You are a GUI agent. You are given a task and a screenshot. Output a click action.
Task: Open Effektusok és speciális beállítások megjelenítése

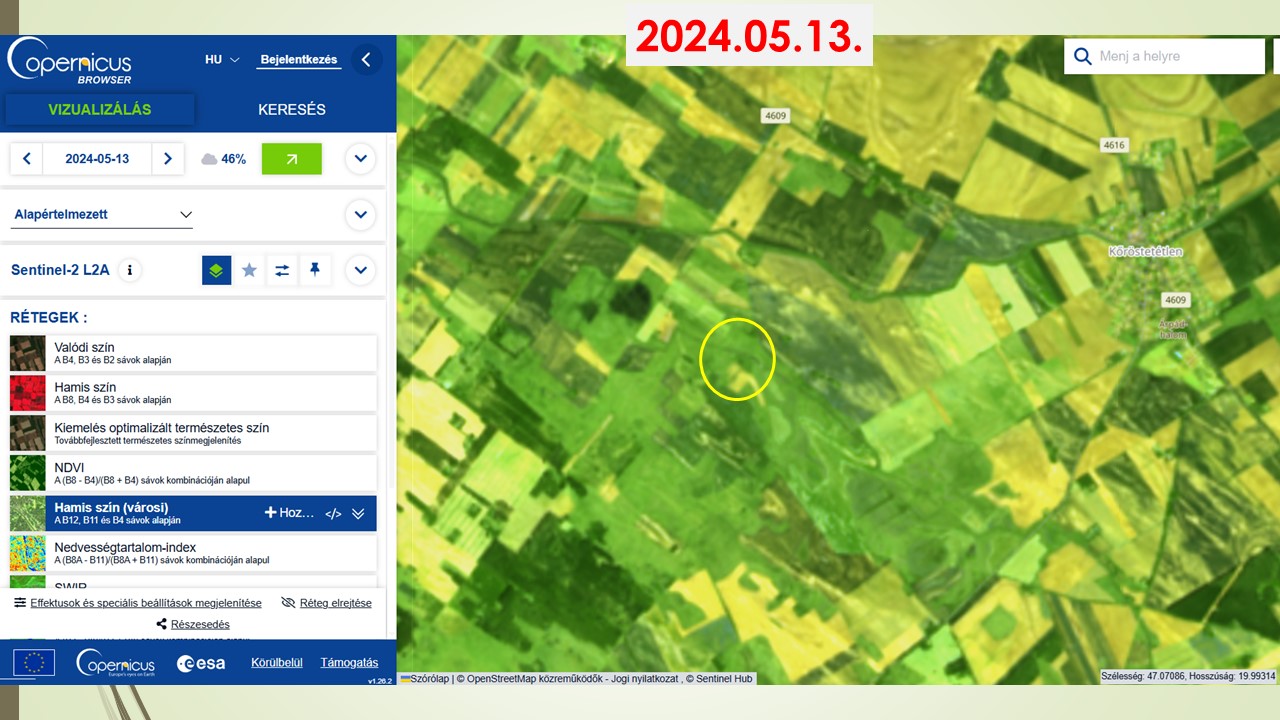pos(137,603)
